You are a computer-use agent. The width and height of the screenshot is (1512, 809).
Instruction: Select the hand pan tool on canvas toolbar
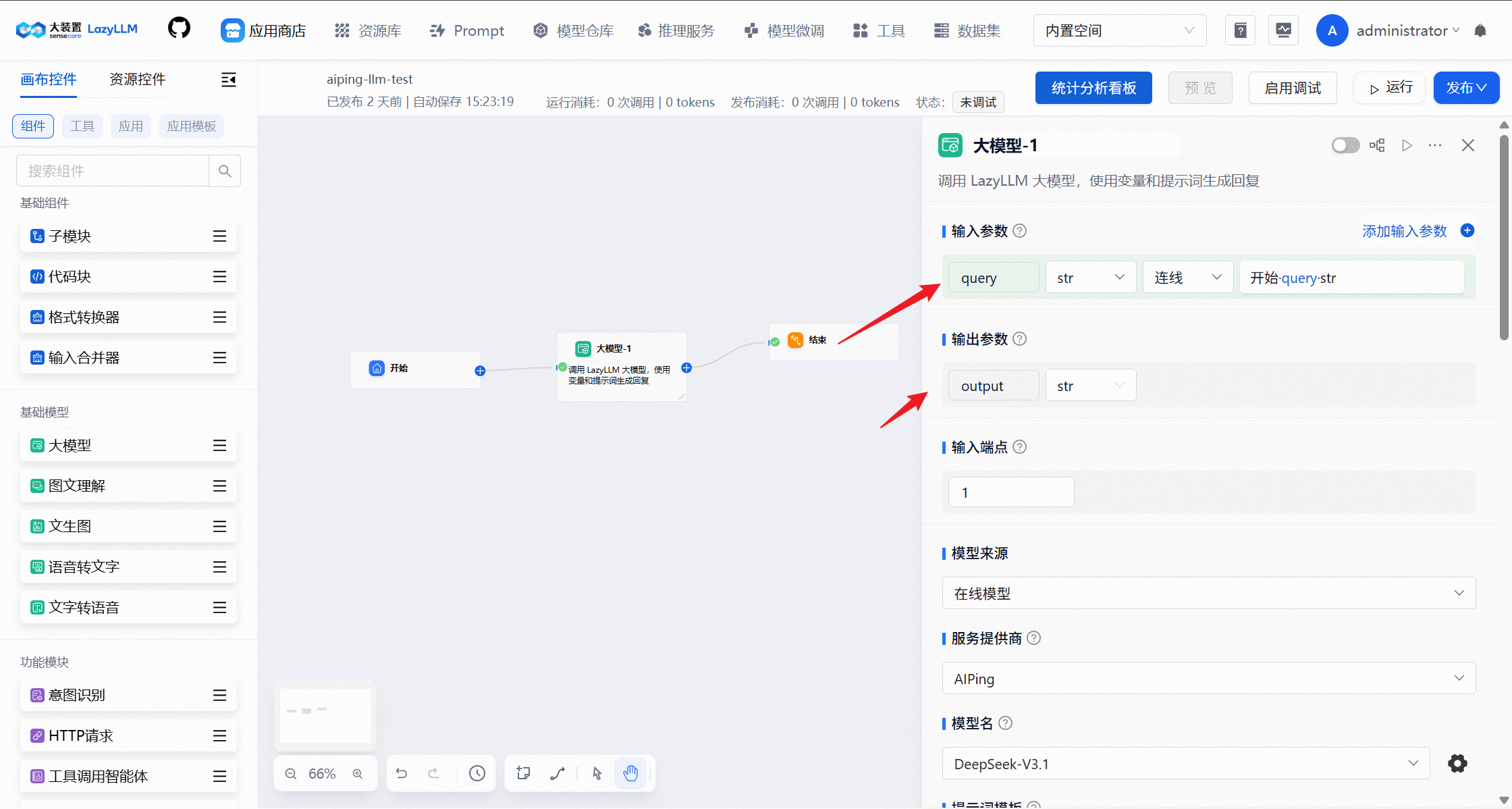pos(631,773)
